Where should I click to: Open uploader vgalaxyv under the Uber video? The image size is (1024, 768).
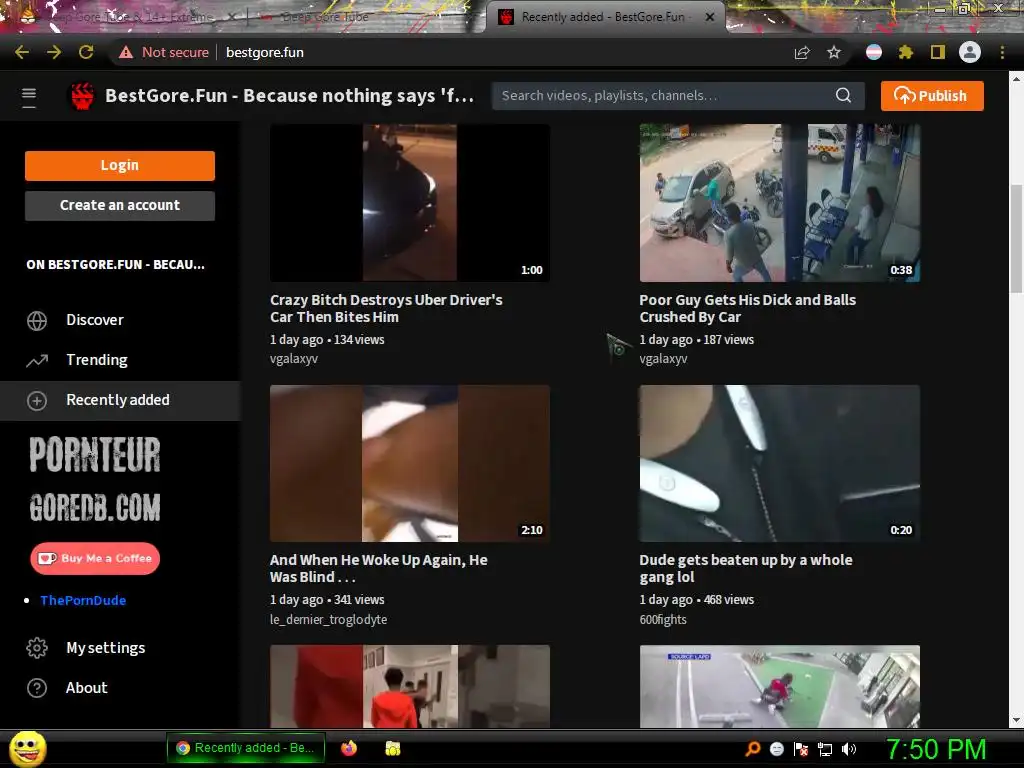pyautogui.click(x=294, y=359)
